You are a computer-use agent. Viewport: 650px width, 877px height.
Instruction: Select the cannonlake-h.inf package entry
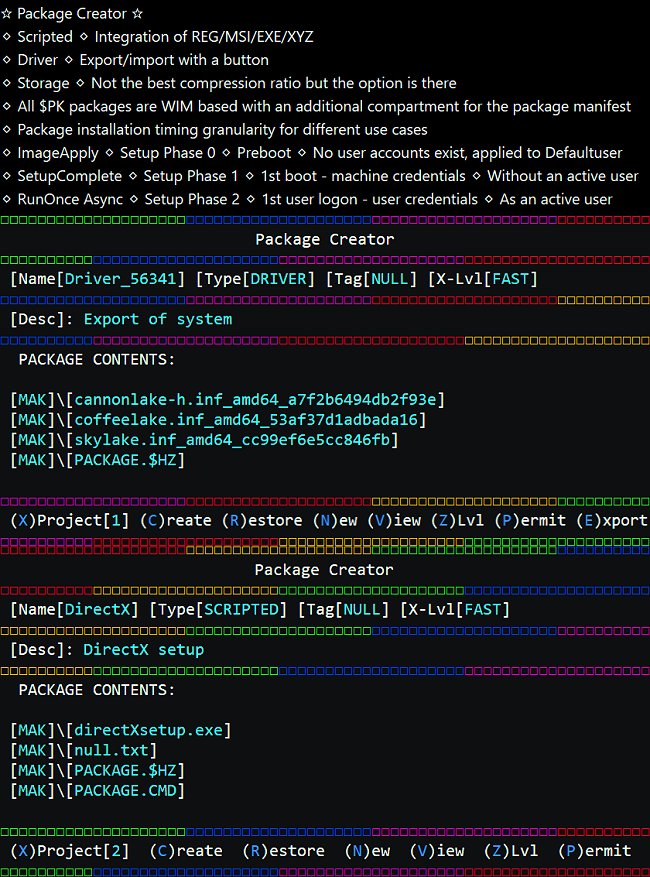click(260, 399)
